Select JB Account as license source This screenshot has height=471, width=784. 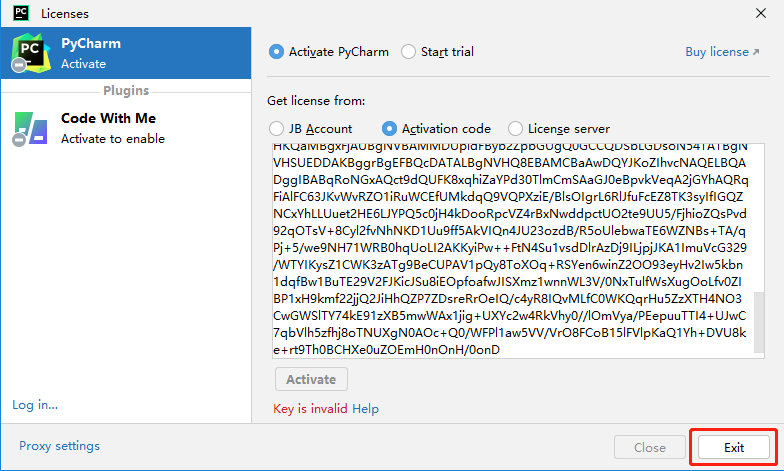pyautogui.click(x=277, y=129)
